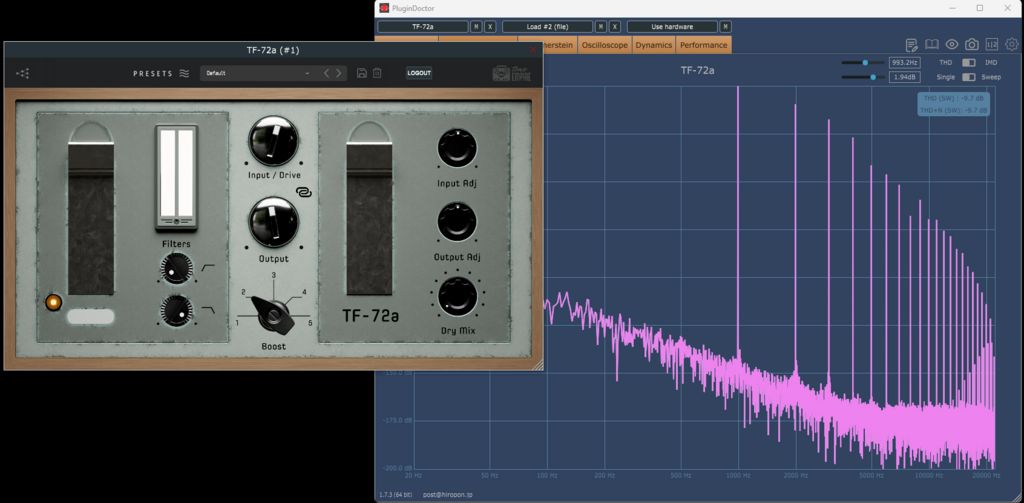Go to previous preset arrow
Screen dimensions: 1024x503
tap(327, 73)
